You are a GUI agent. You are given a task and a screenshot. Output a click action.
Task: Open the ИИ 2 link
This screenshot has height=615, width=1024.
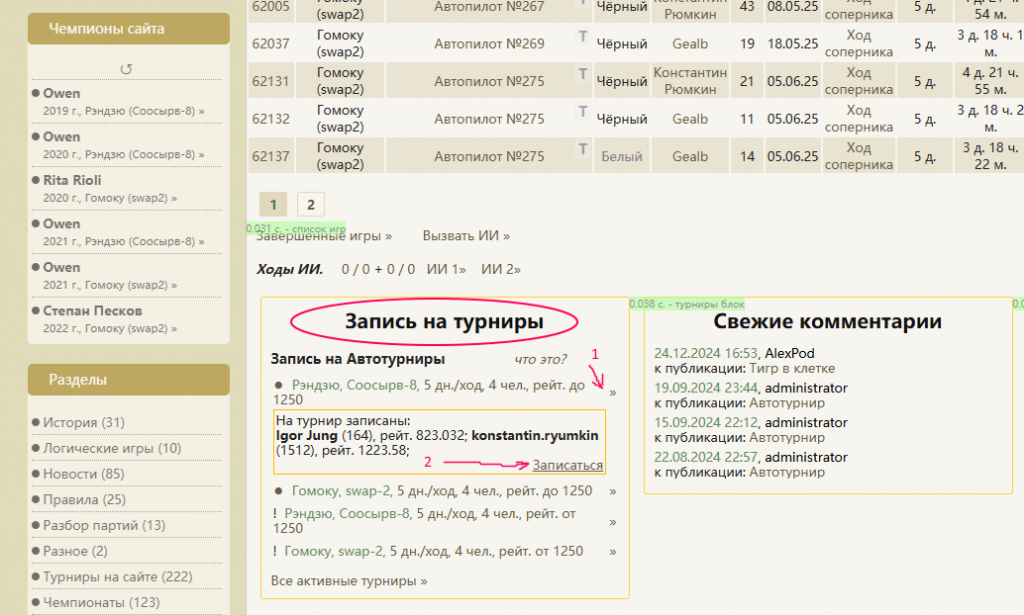(x=501, y=269)
